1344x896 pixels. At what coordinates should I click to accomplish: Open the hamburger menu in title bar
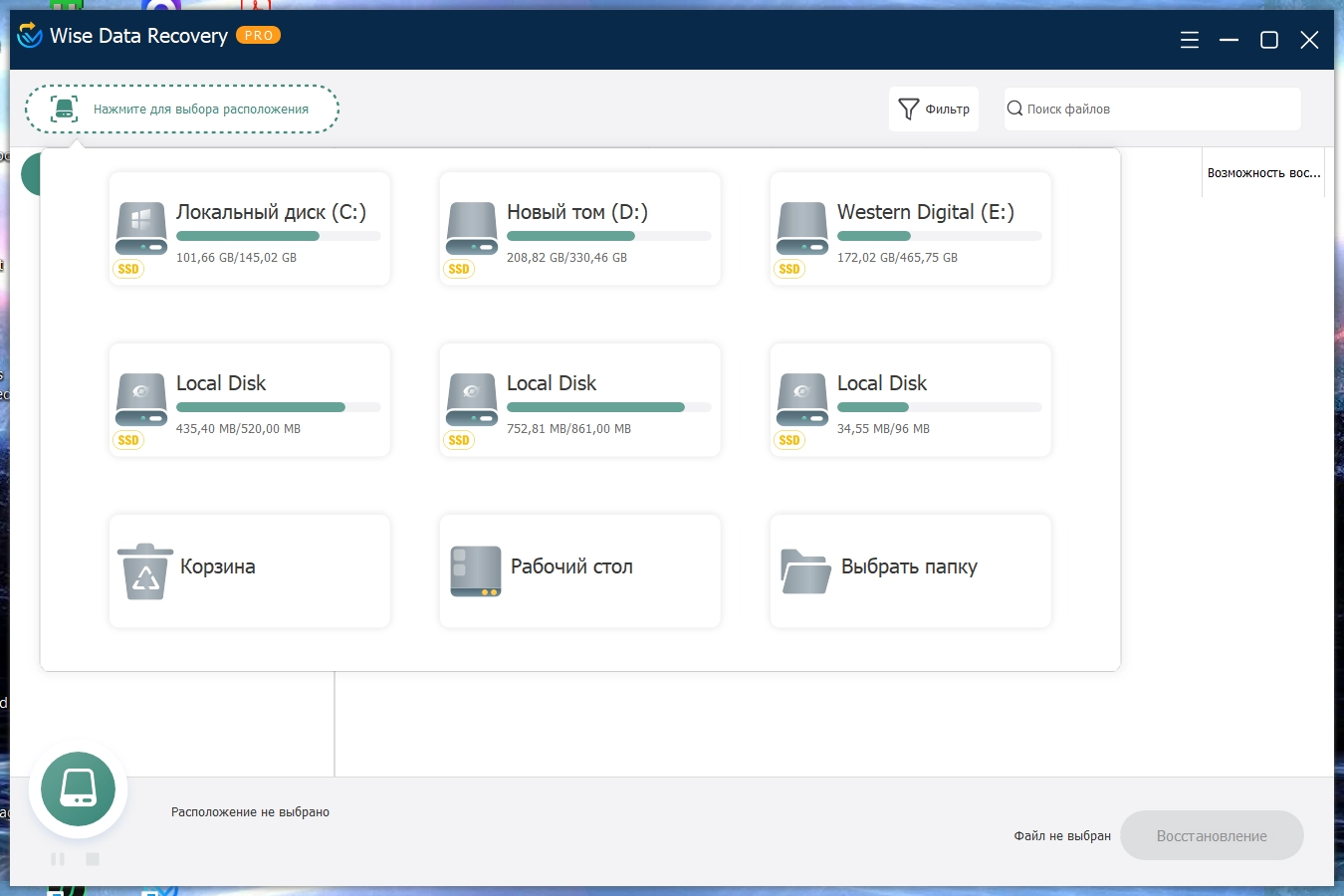click(1190, 40)
